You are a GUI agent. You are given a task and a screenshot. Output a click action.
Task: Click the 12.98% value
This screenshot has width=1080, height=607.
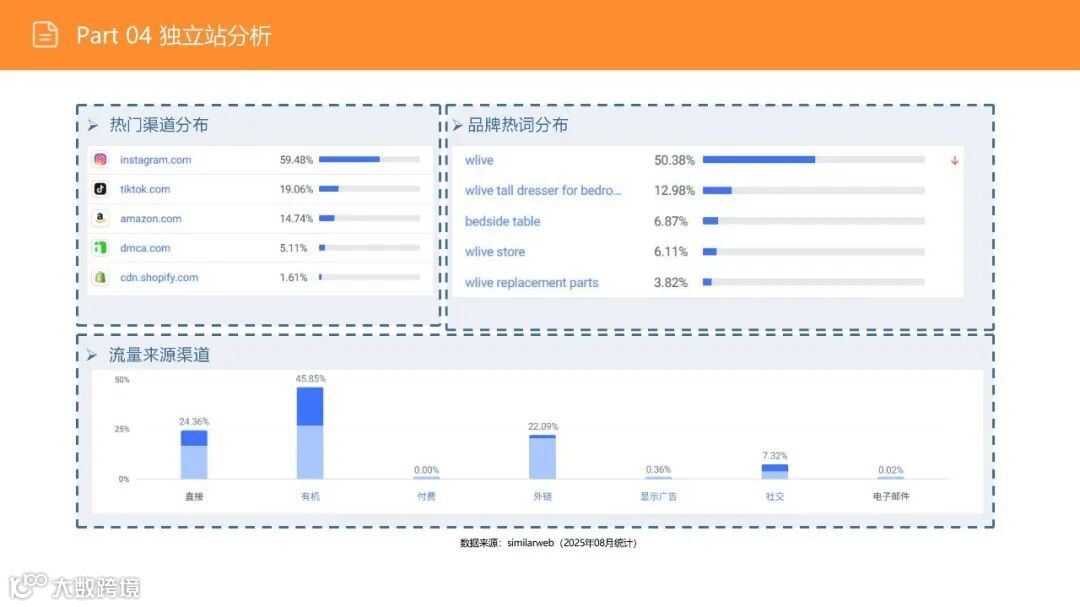tap(674, 190)
